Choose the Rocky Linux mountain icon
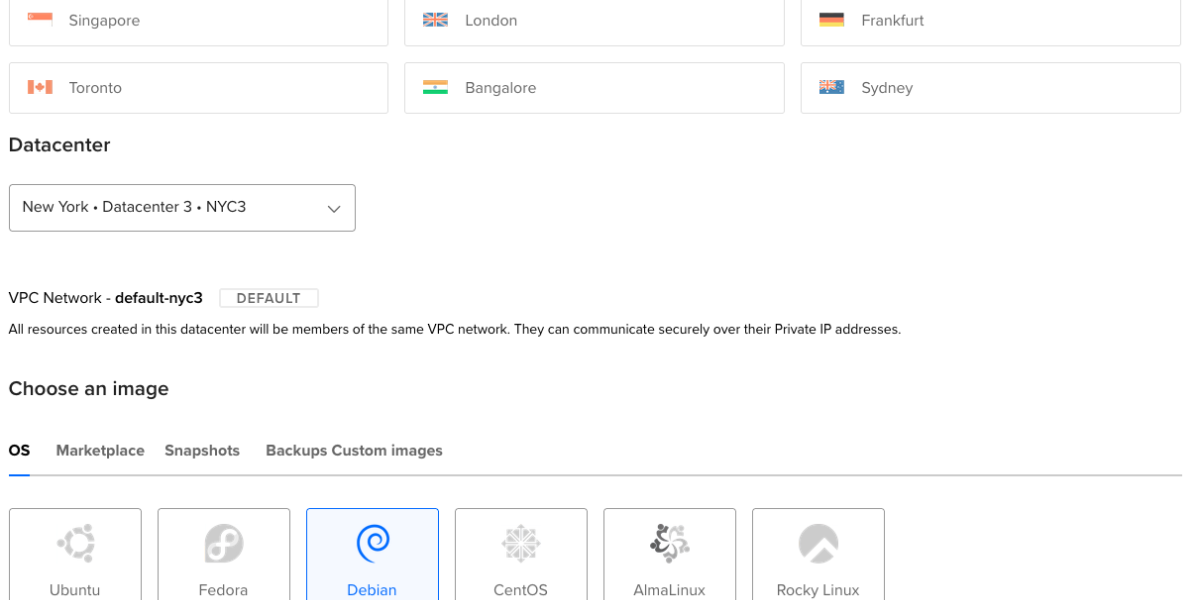Viewport: 1200px width, 600px height. coord(818,543)
